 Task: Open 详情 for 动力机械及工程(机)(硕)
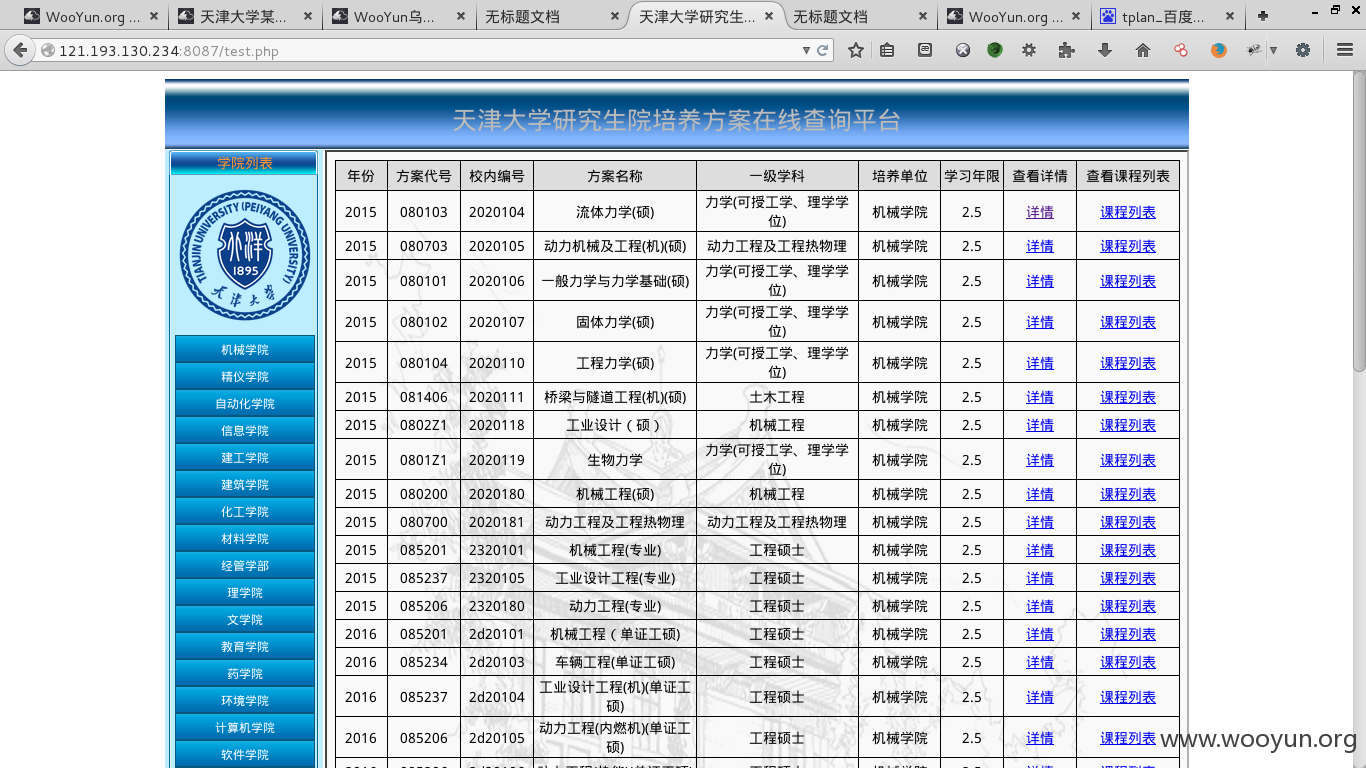point(1040,246)
